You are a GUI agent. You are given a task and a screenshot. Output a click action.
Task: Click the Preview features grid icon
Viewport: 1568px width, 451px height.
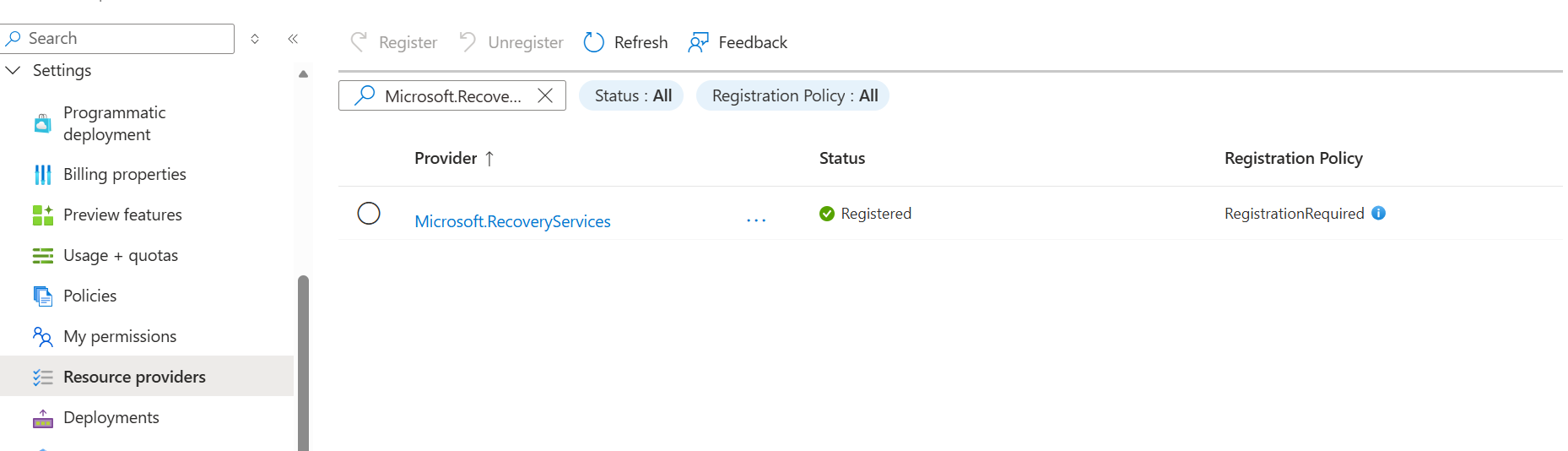42,215
